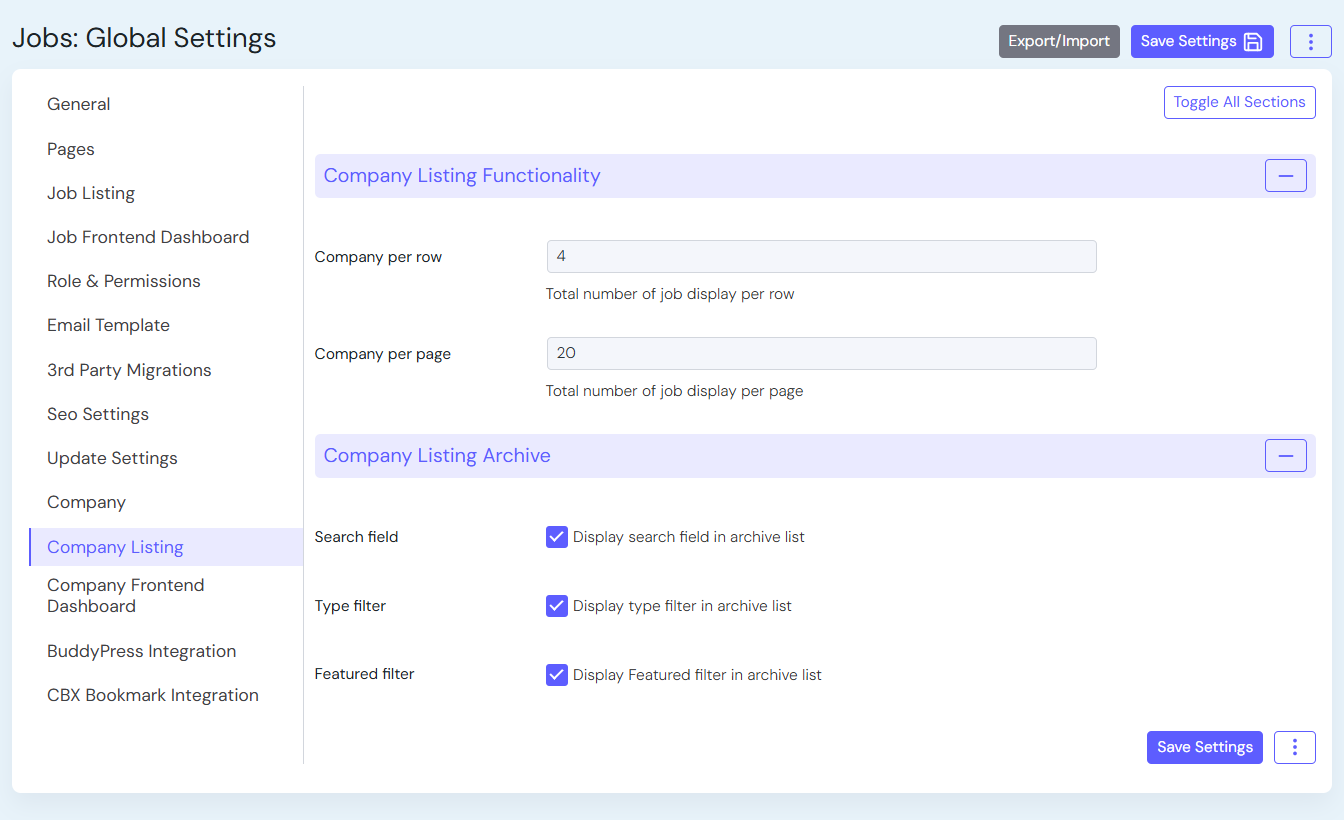
Task: Collapse the Company Listing Archive section
Action: pyautogui.click(x=1285, y=456)
